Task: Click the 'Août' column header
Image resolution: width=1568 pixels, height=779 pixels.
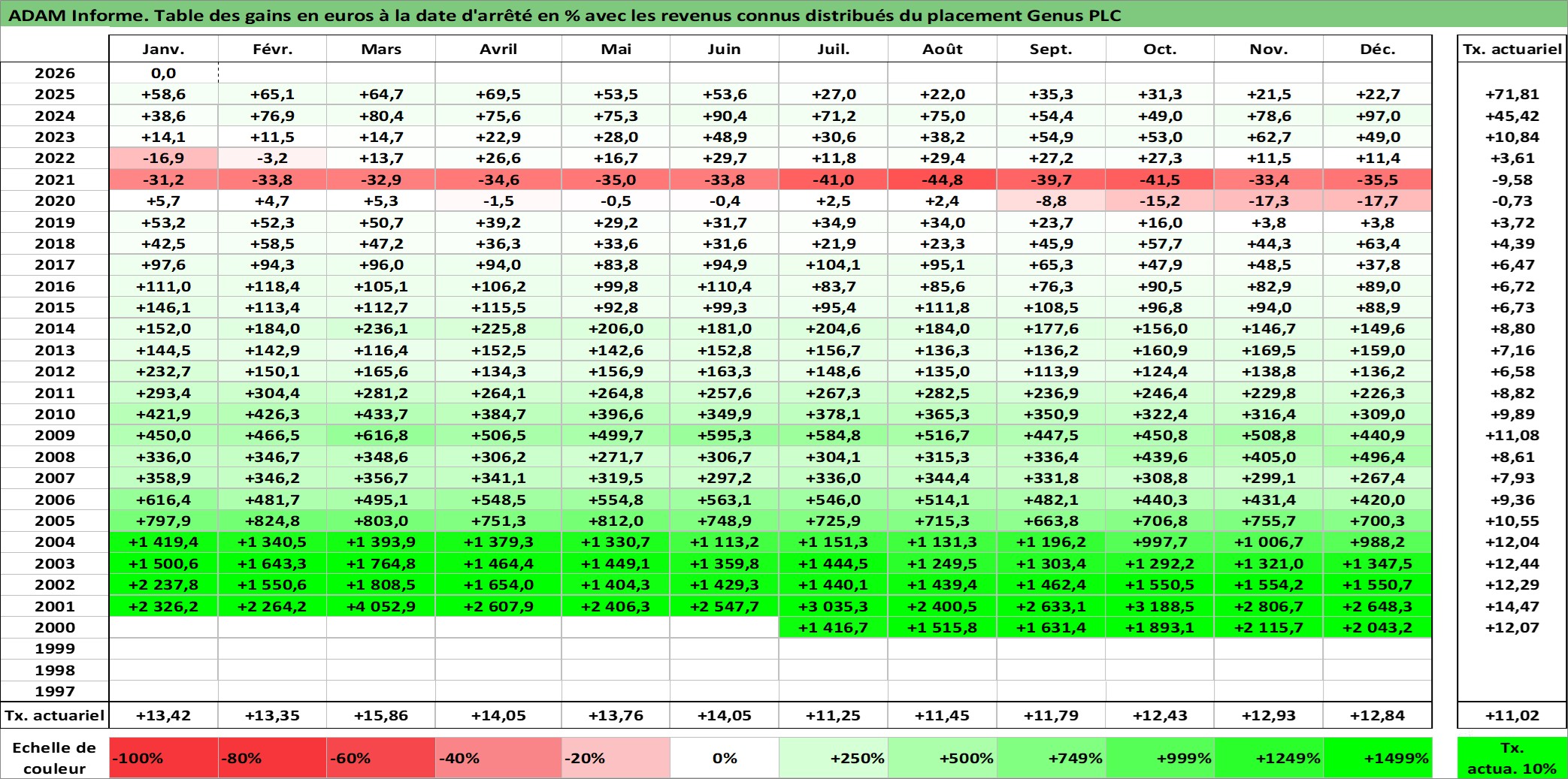Action: 943,49
